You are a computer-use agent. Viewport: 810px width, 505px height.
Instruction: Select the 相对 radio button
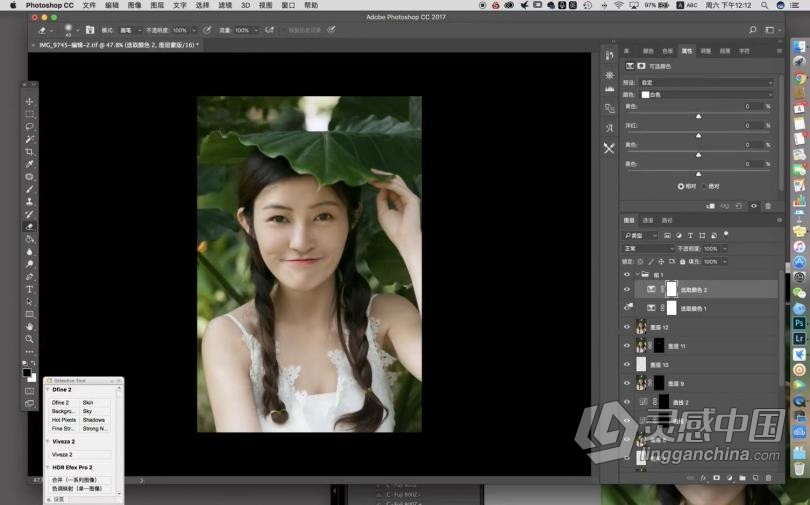[x=680, y=186]
